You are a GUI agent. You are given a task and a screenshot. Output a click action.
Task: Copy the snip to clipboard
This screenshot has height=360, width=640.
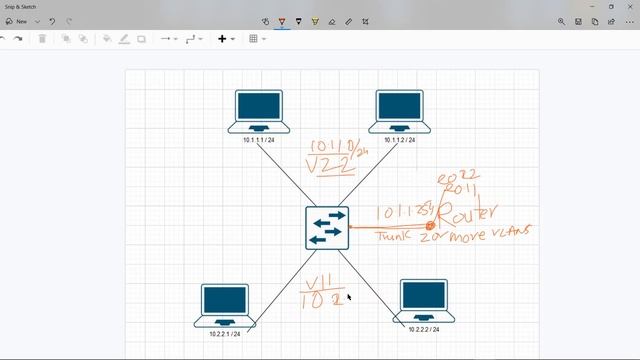point(595,22)
